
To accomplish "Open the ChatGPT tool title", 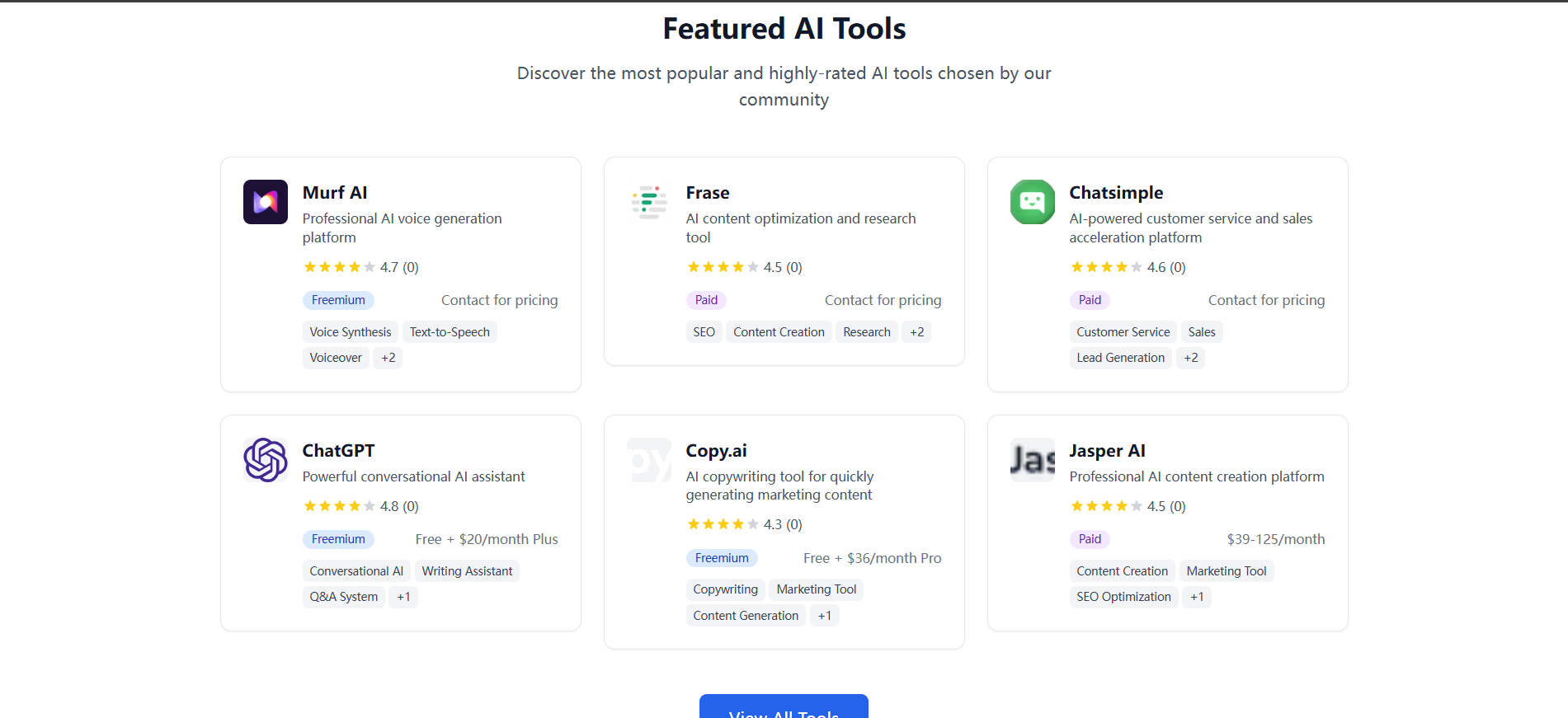I will click(x=338, y=451).
